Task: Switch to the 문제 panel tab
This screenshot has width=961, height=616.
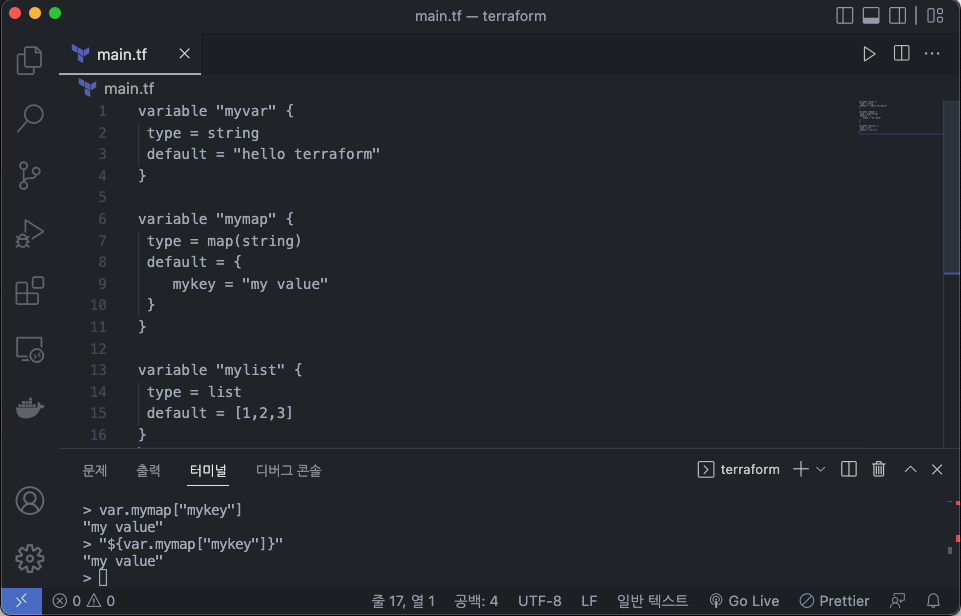Action: coord(95,471)
